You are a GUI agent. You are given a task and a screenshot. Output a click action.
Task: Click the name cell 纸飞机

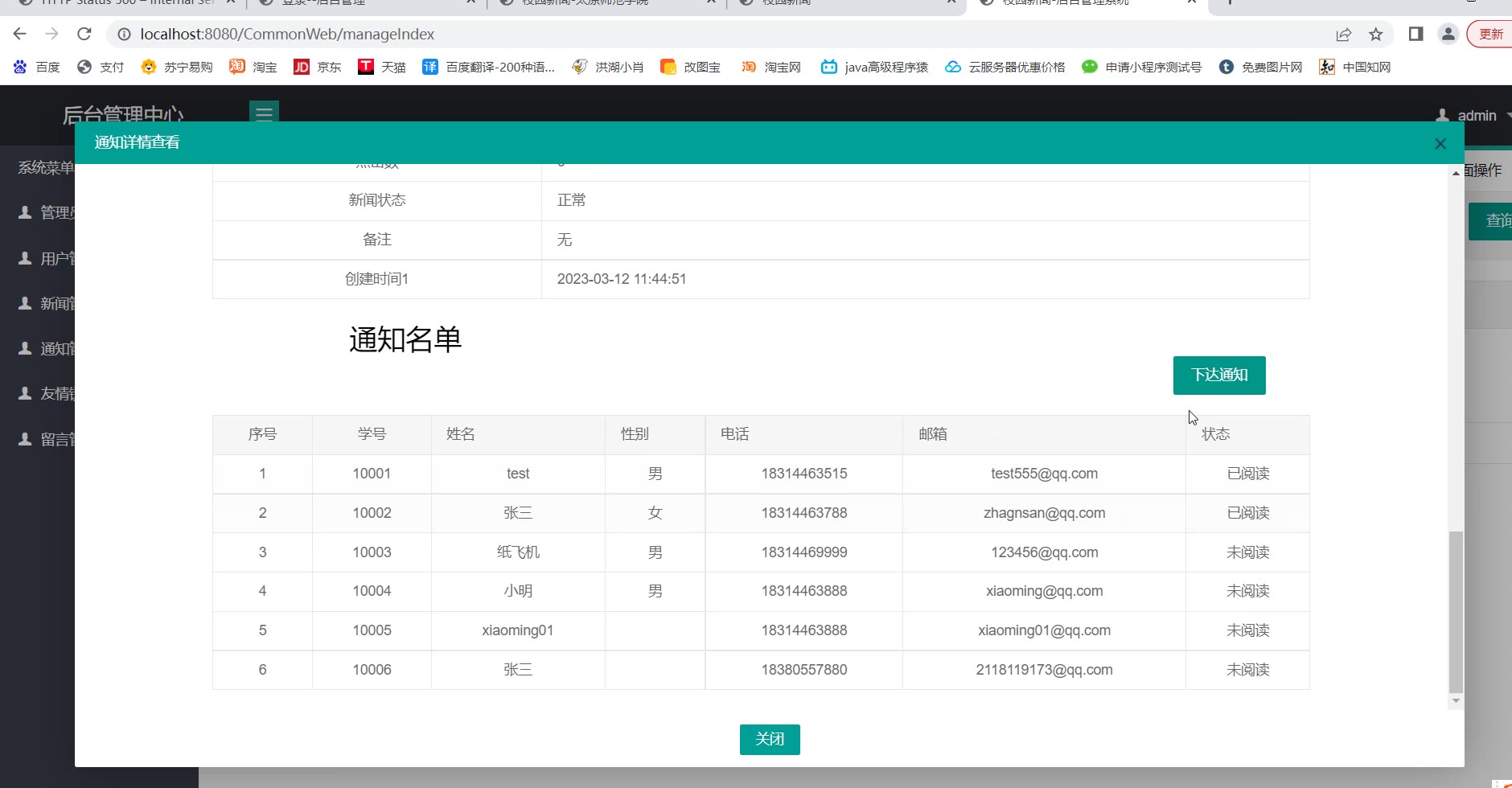pos(518,552)
